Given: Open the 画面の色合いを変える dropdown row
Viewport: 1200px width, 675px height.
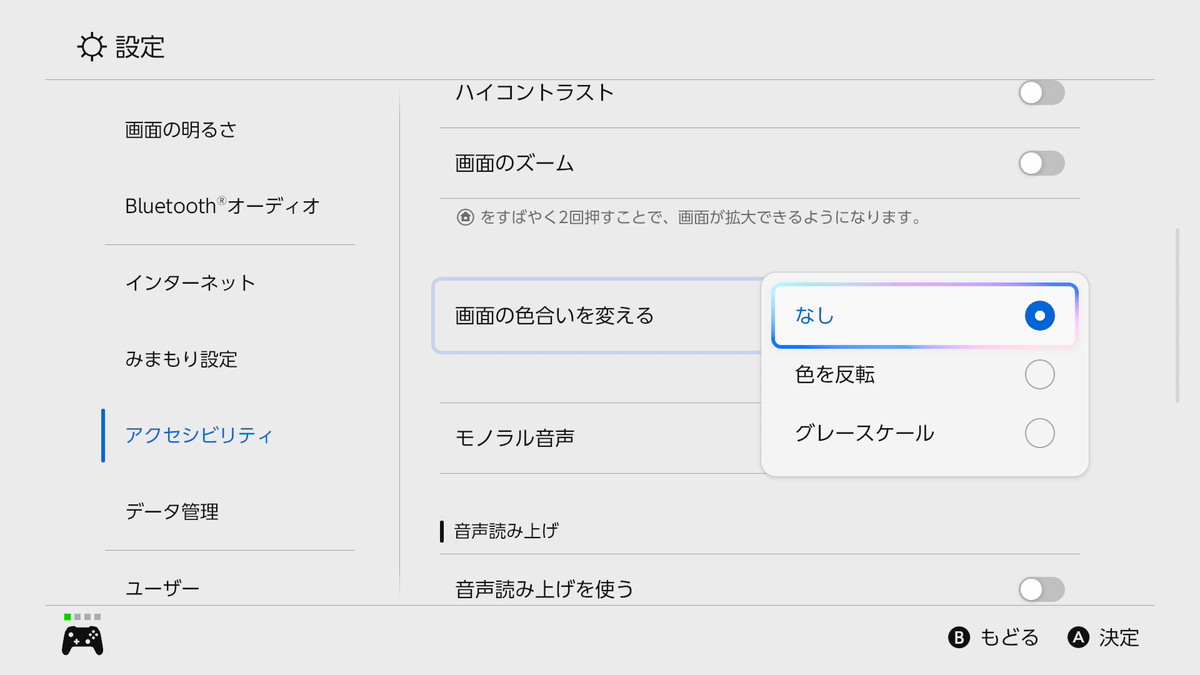Looking at the screenshot, I should click(x=596, y=317).
